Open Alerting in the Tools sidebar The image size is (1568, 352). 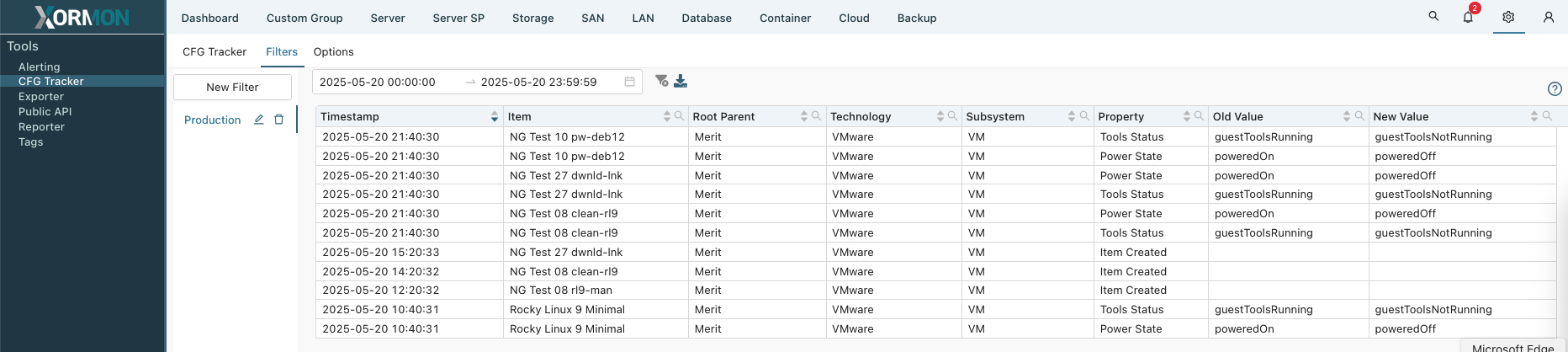[40, 67]
